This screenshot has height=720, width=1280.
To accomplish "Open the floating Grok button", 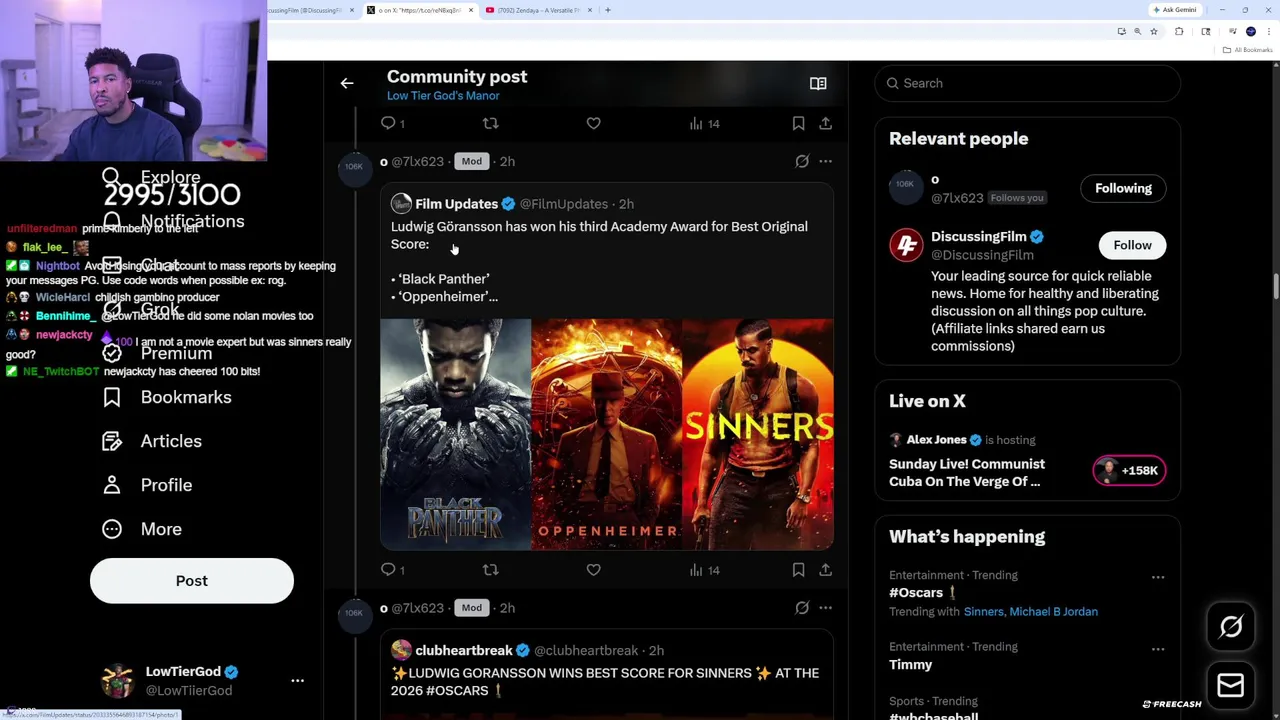I will pyautogui.click(x=1231, y=627).
